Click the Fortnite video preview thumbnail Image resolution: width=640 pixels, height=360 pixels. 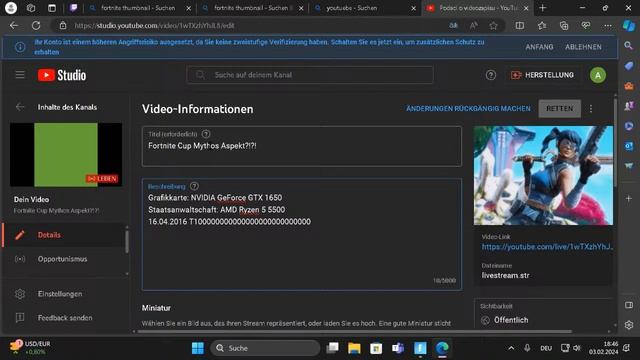pos(543,176)
